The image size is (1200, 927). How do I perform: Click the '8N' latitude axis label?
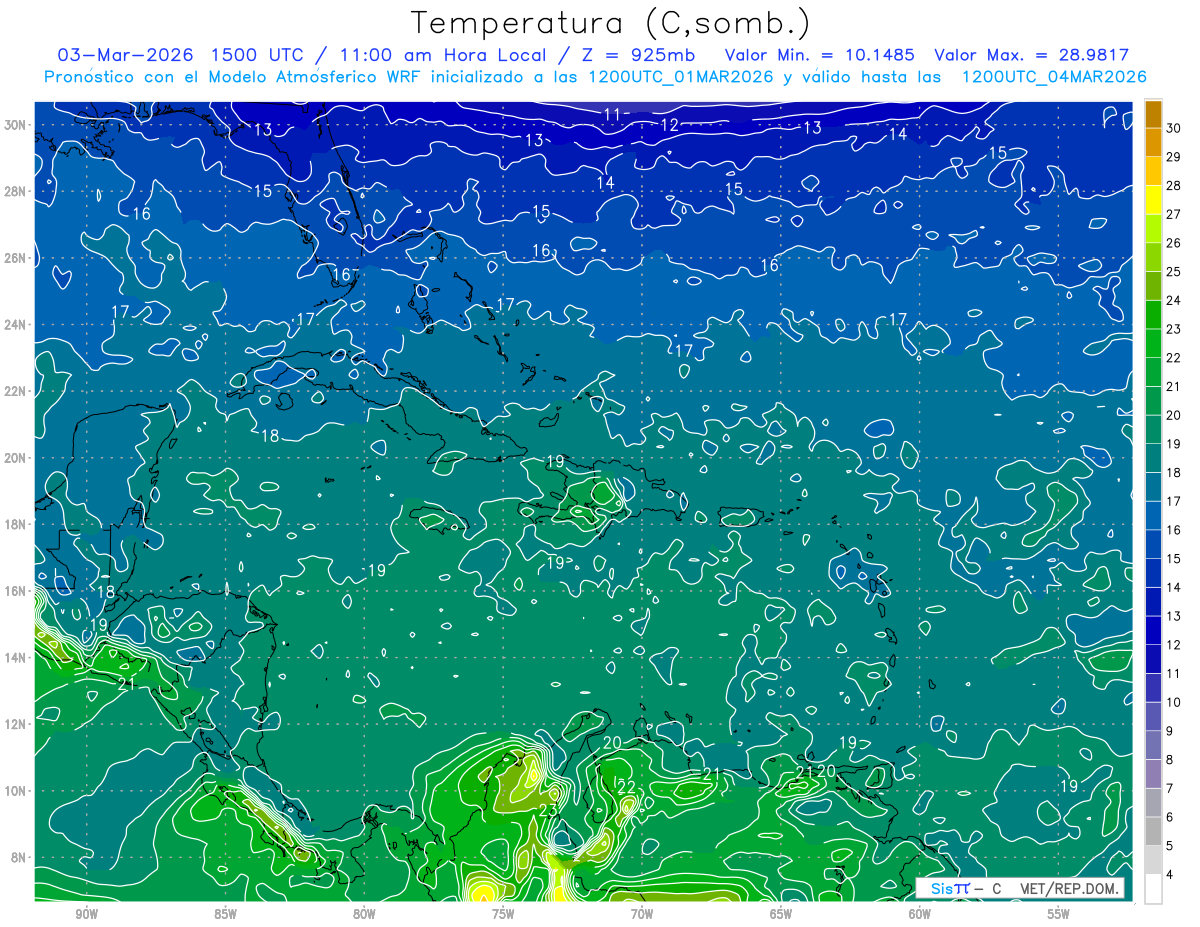pos(20,857)
